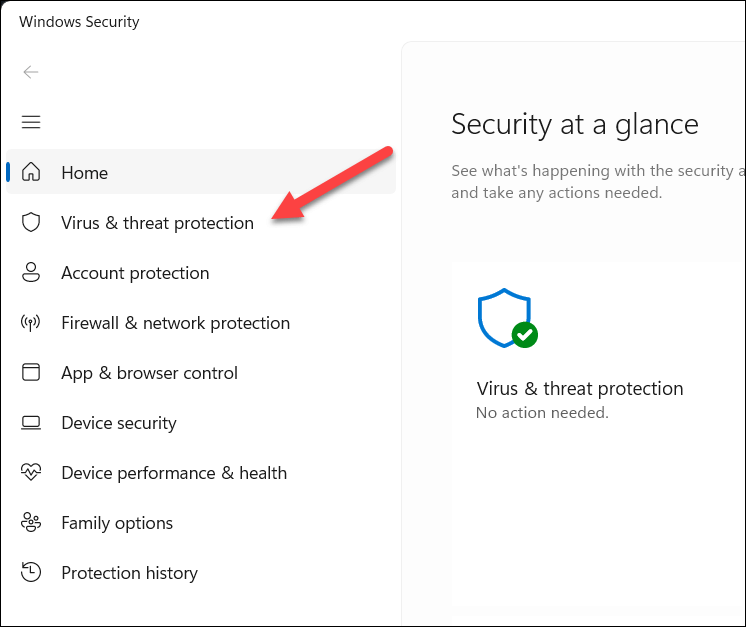Select the Account protection person icon
This screenshot has width=746, height=627.
(x=31, y=272)
